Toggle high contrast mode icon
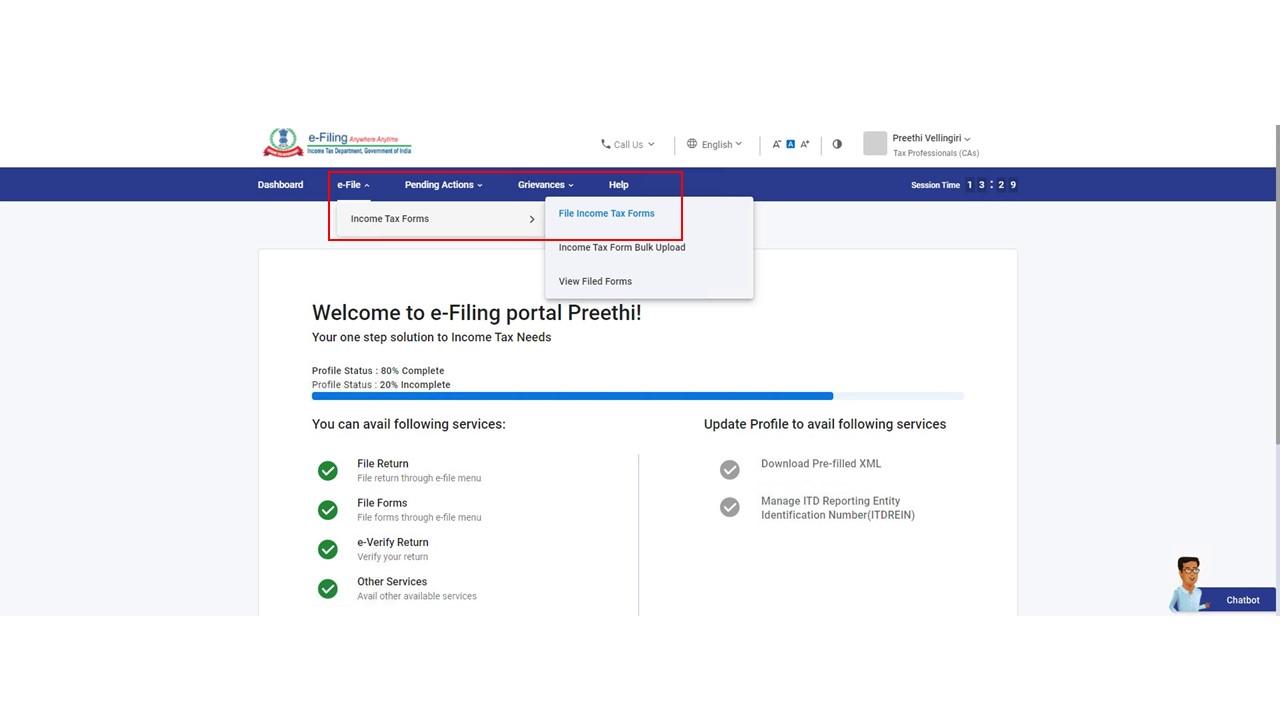 (x=837, y=144)
